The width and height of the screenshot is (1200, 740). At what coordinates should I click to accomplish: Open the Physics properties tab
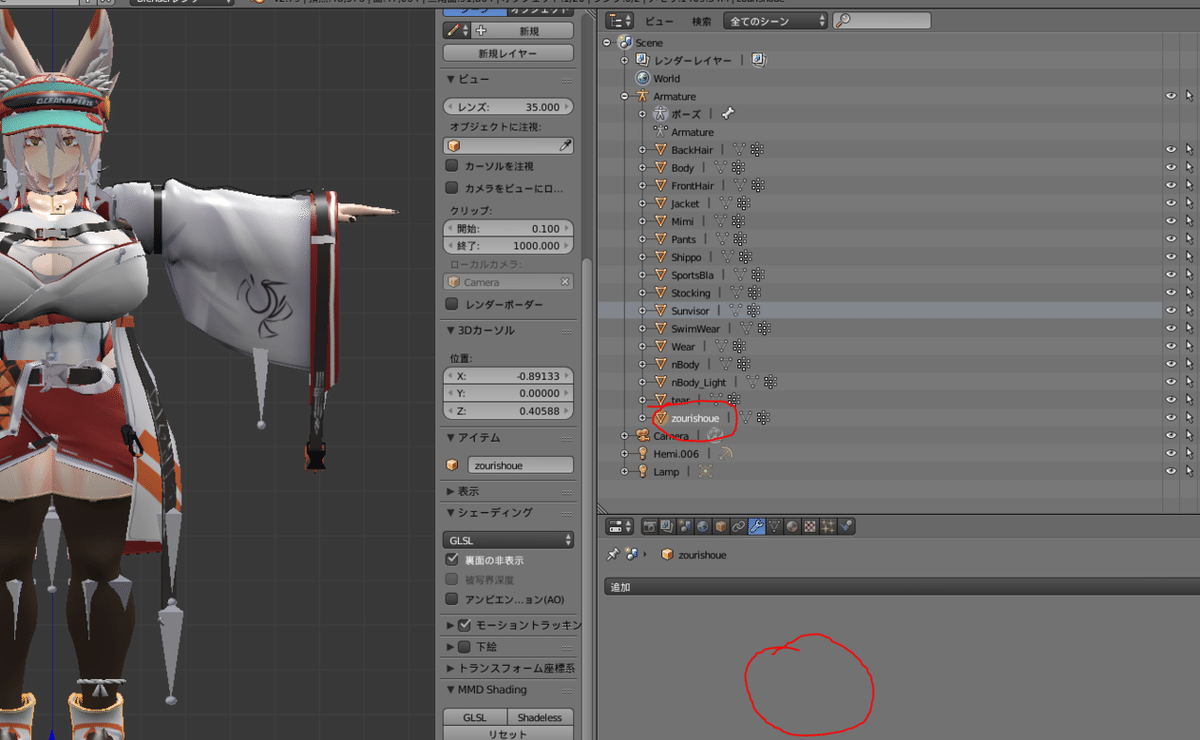pos(846,526)
